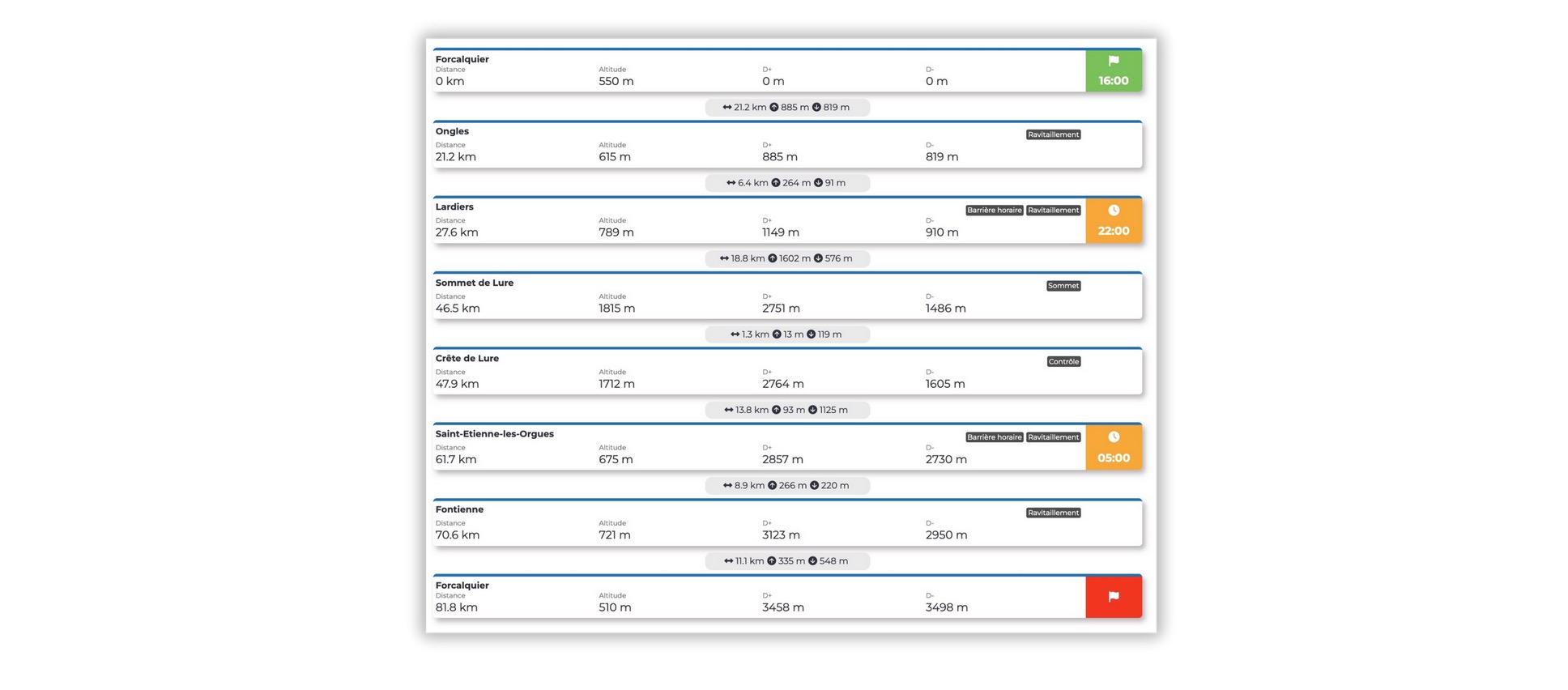
Task: Click the 1602 m ascent arrow icon
Action: pos(773,259)
